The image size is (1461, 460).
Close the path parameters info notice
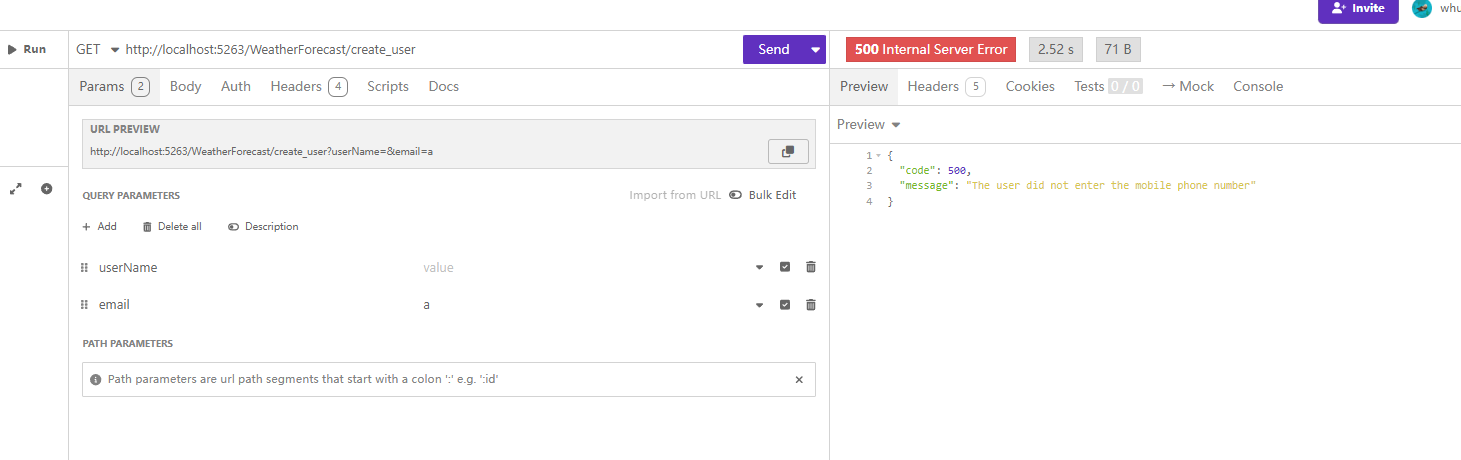pos(798,380)
